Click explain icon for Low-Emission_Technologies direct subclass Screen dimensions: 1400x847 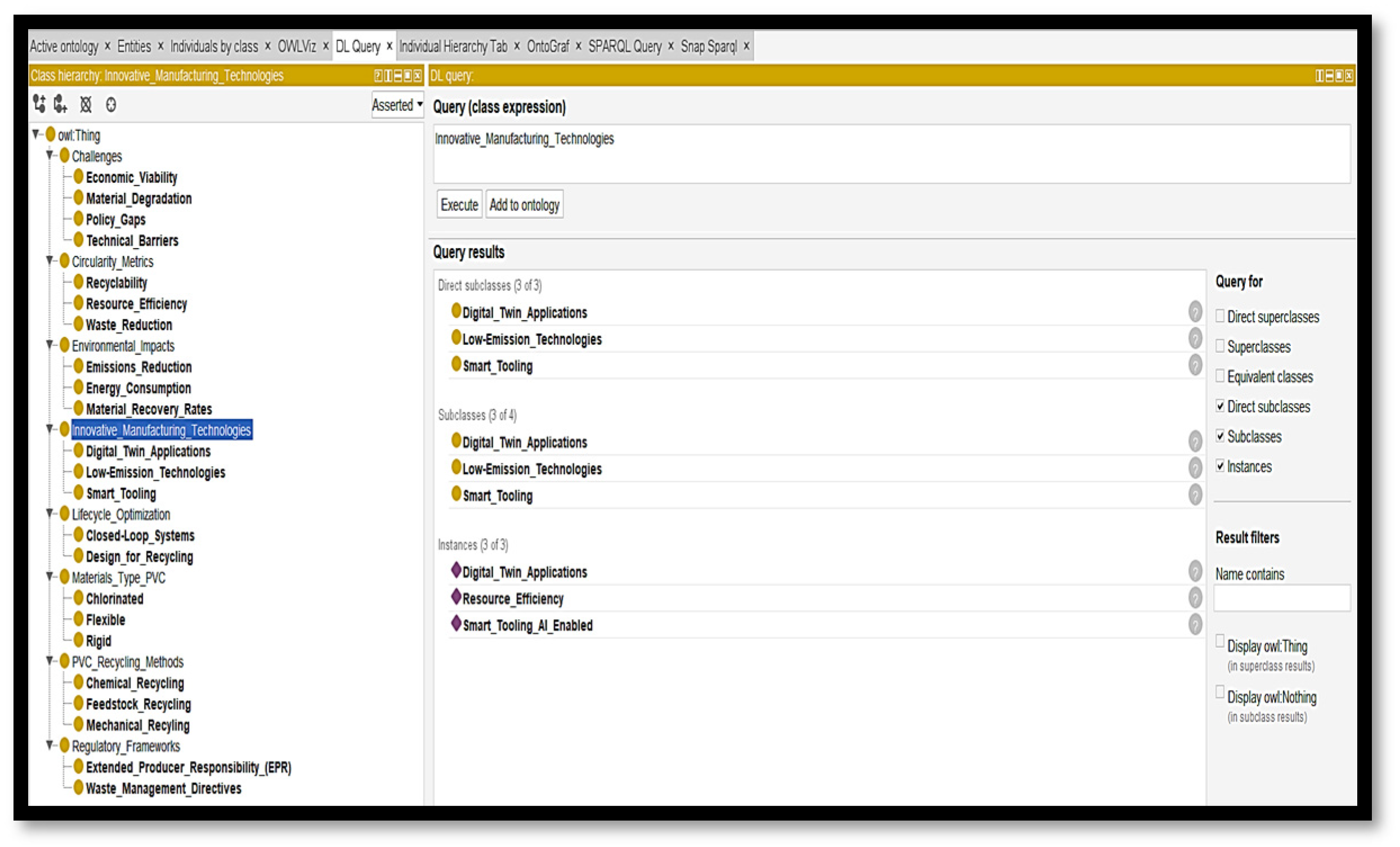click(x=1195, y=339)
